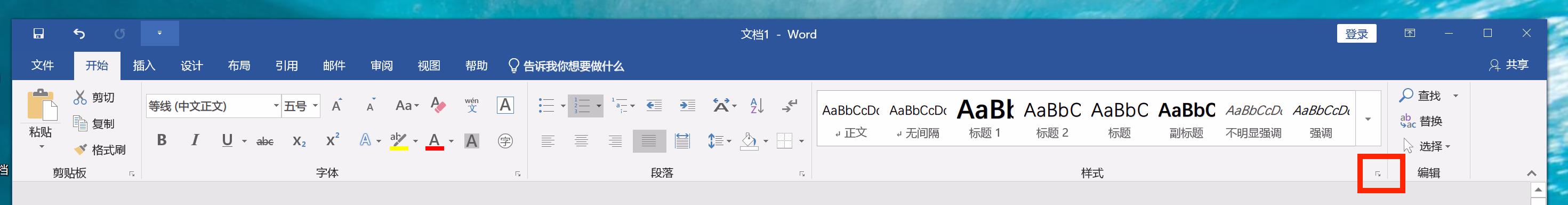1568x205 pixels.
Task: Toggle italic formatting
Action: [195, 140]
